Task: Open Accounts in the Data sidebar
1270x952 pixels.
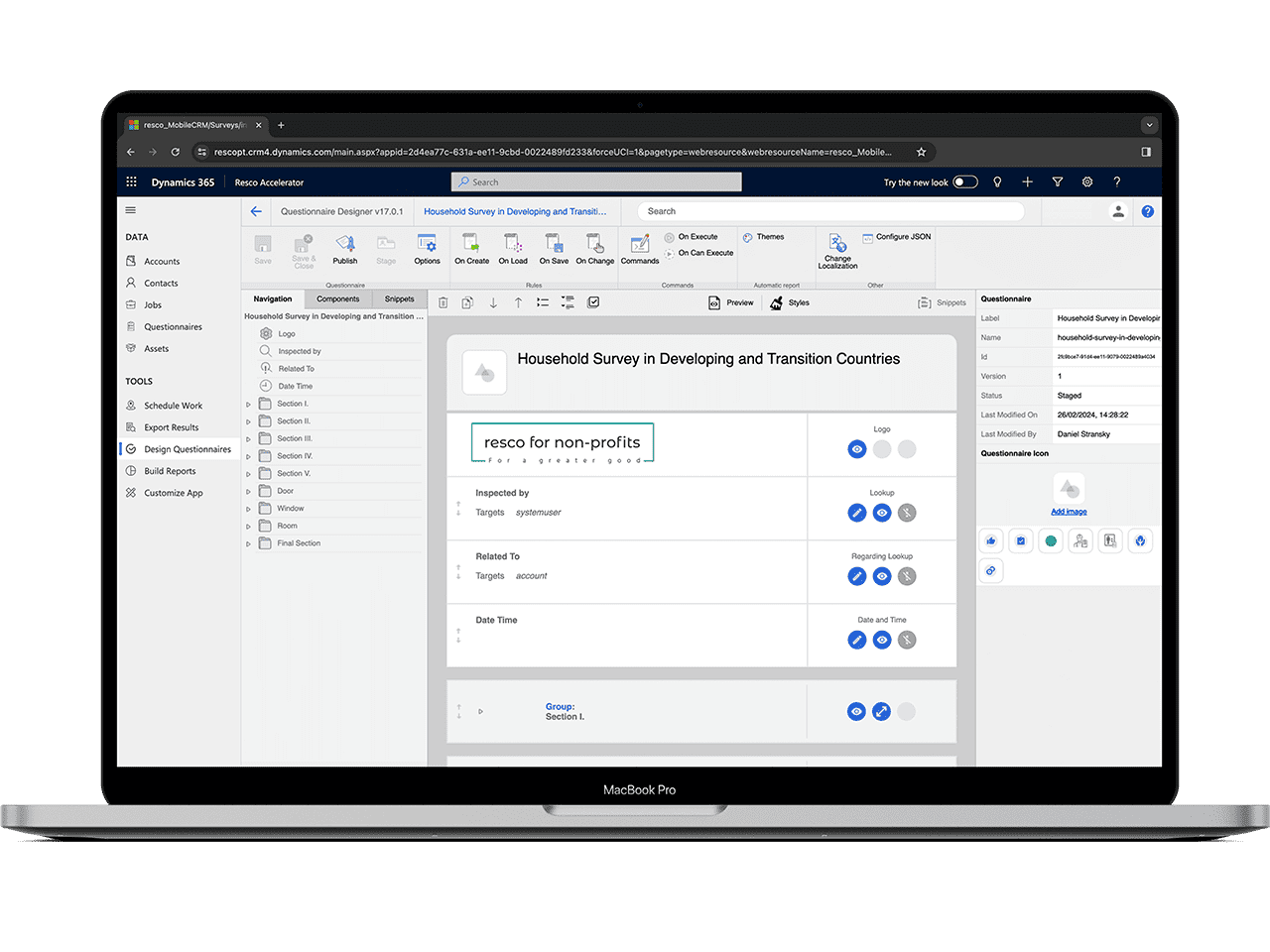Action: [153, 262]
